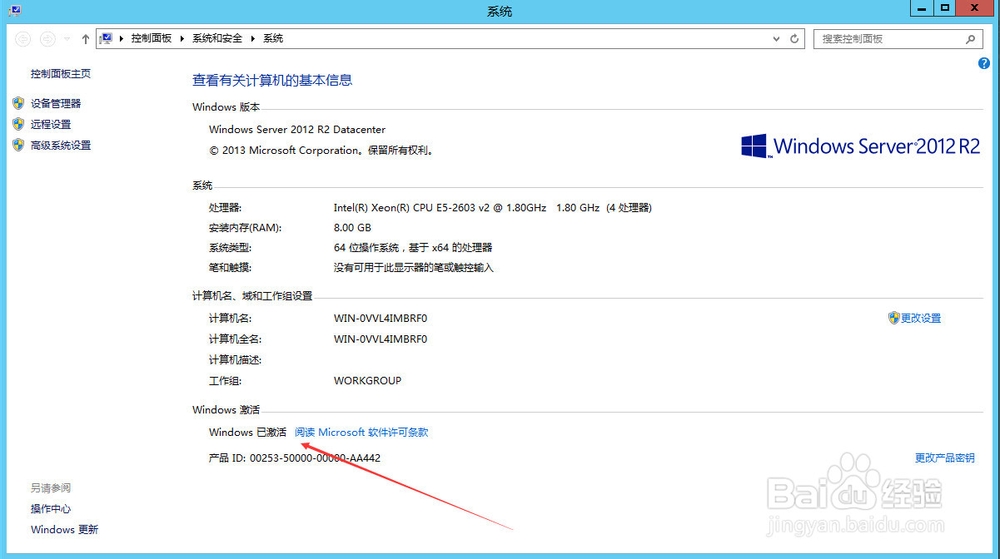Click the processor value Intel(R) Xeon(R) text
Image resolution: width=1000 pixels, height=559 pixels.
point(492,208)
